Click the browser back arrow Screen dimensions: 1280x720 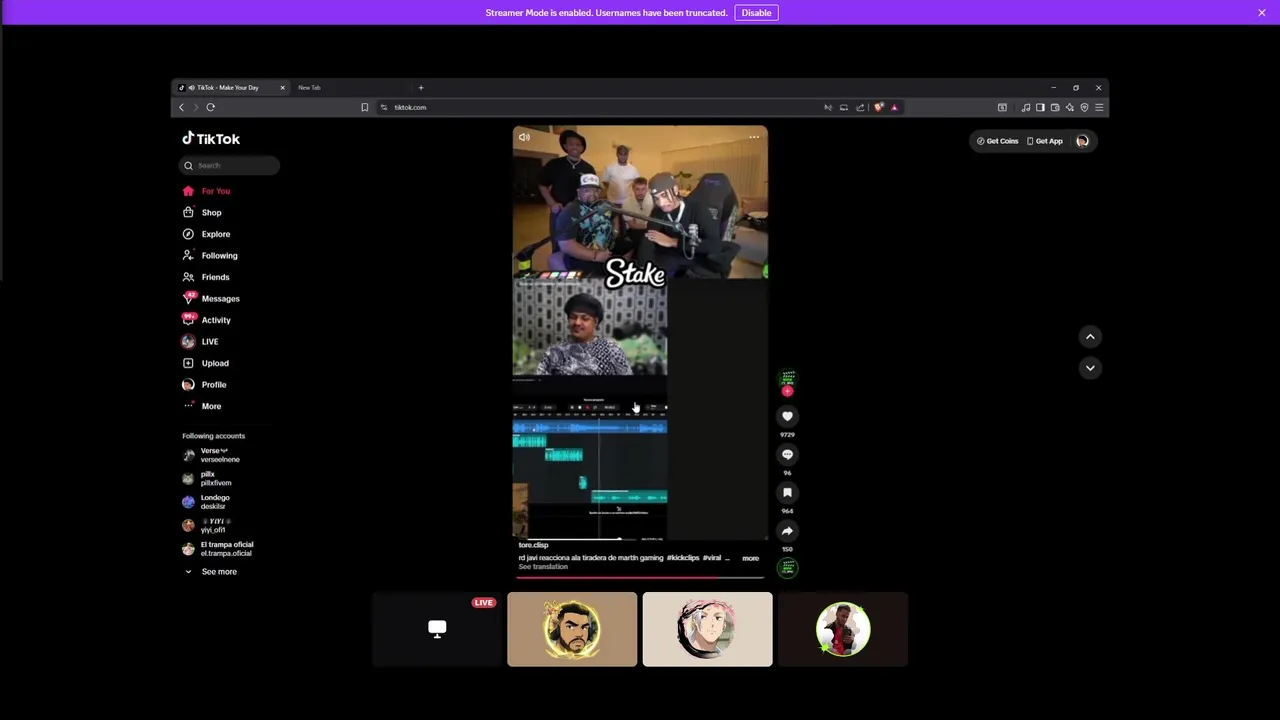(x=182, y=107)
